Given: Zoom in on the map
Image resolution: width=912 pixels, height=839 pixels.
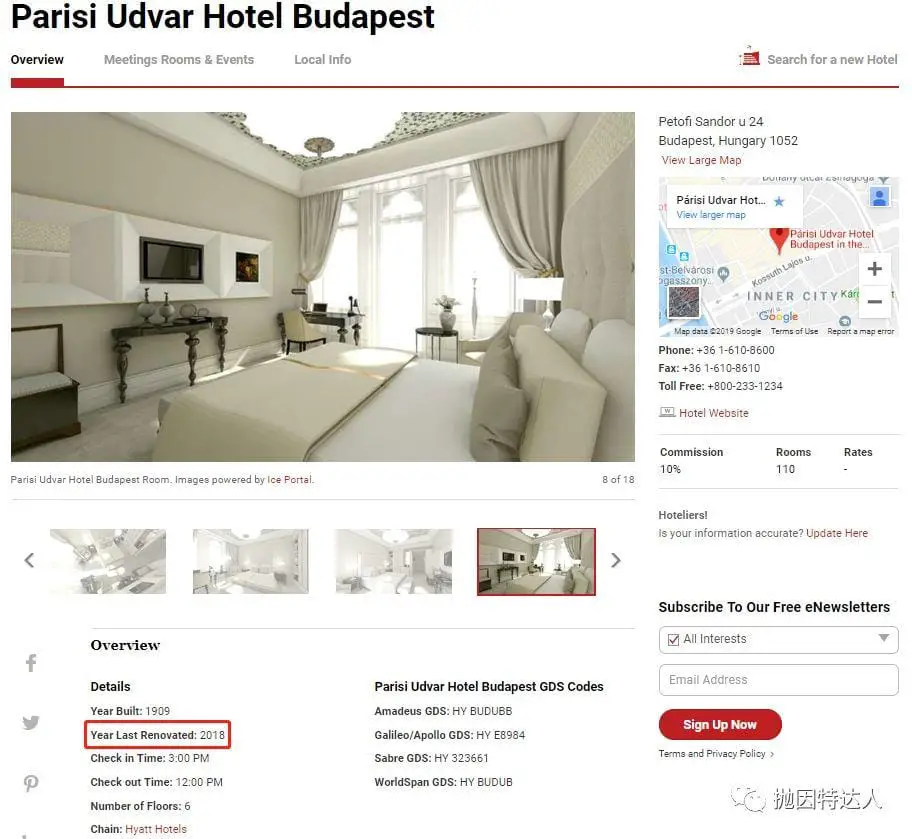Looking at the screenshot, I should [874, 269].
